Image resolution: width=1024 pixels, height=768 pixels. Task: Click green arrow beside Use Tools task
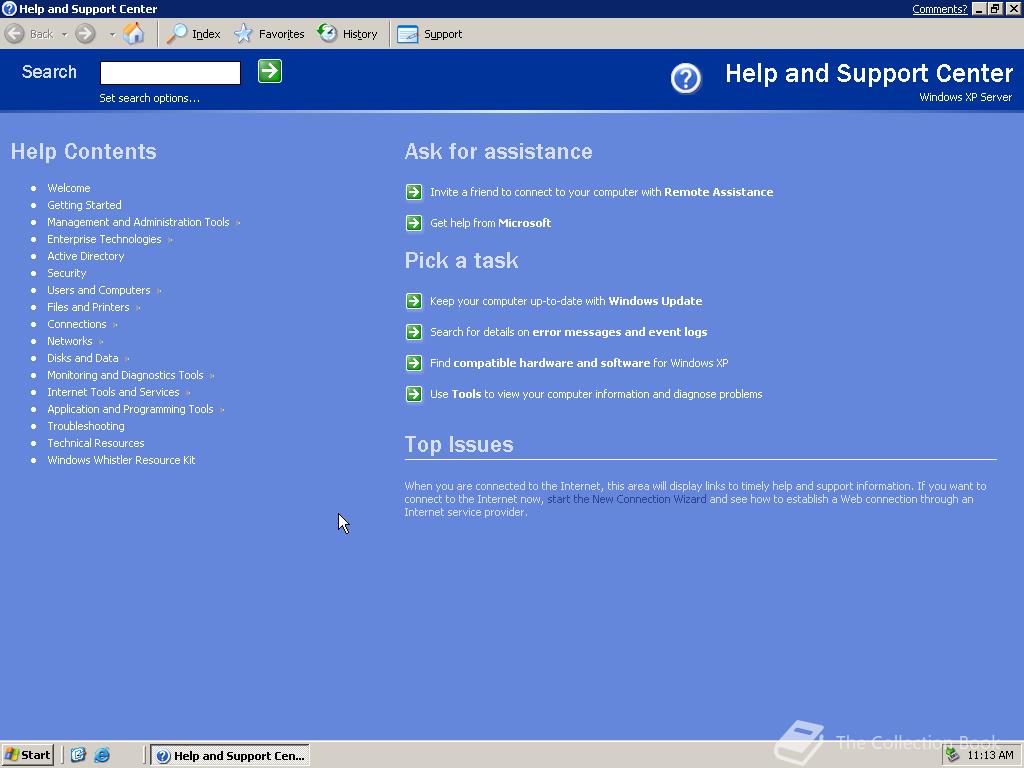click(x=414, y=394)
